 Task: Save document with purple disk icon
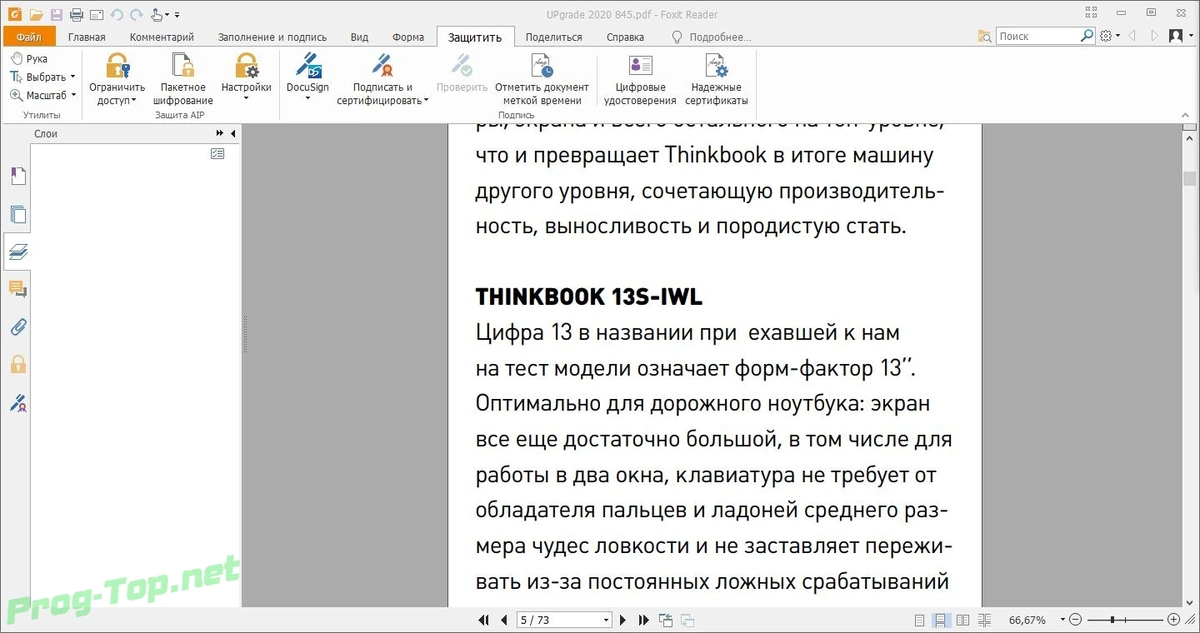56,14
